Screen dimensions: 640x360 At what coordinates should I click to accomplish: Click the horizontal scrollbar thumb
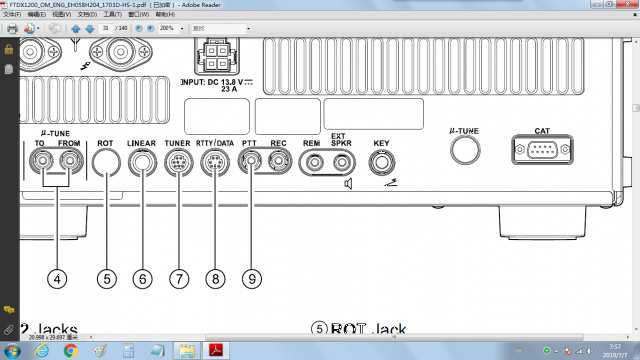point(394,337)
